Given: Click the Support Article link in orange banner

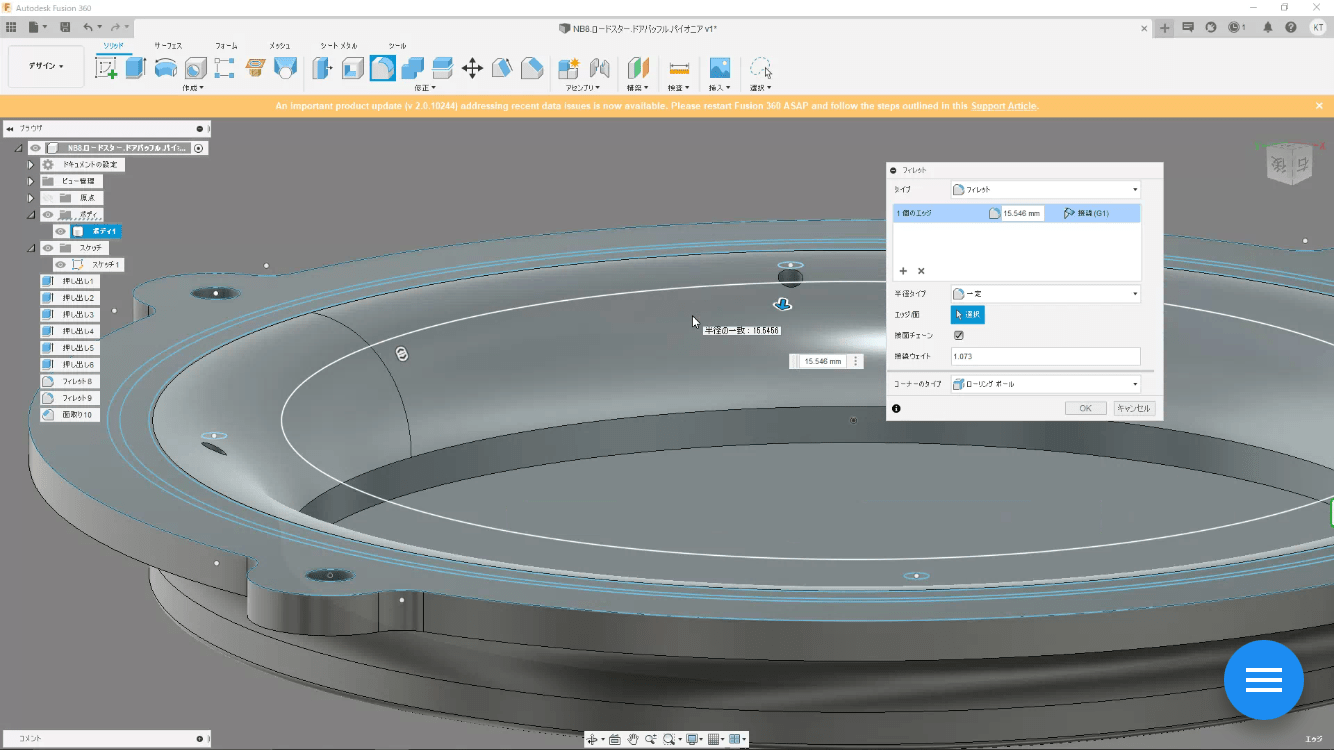Looking at the screenshot, I should tap(1003, 106).
